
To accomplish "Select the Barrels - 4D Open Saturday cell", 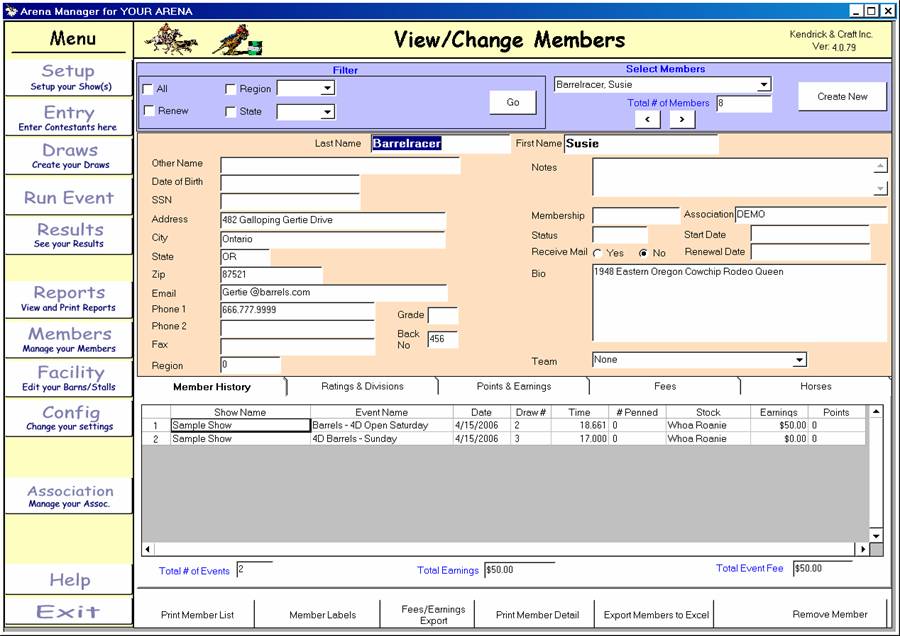I will (x=382, y=425).
